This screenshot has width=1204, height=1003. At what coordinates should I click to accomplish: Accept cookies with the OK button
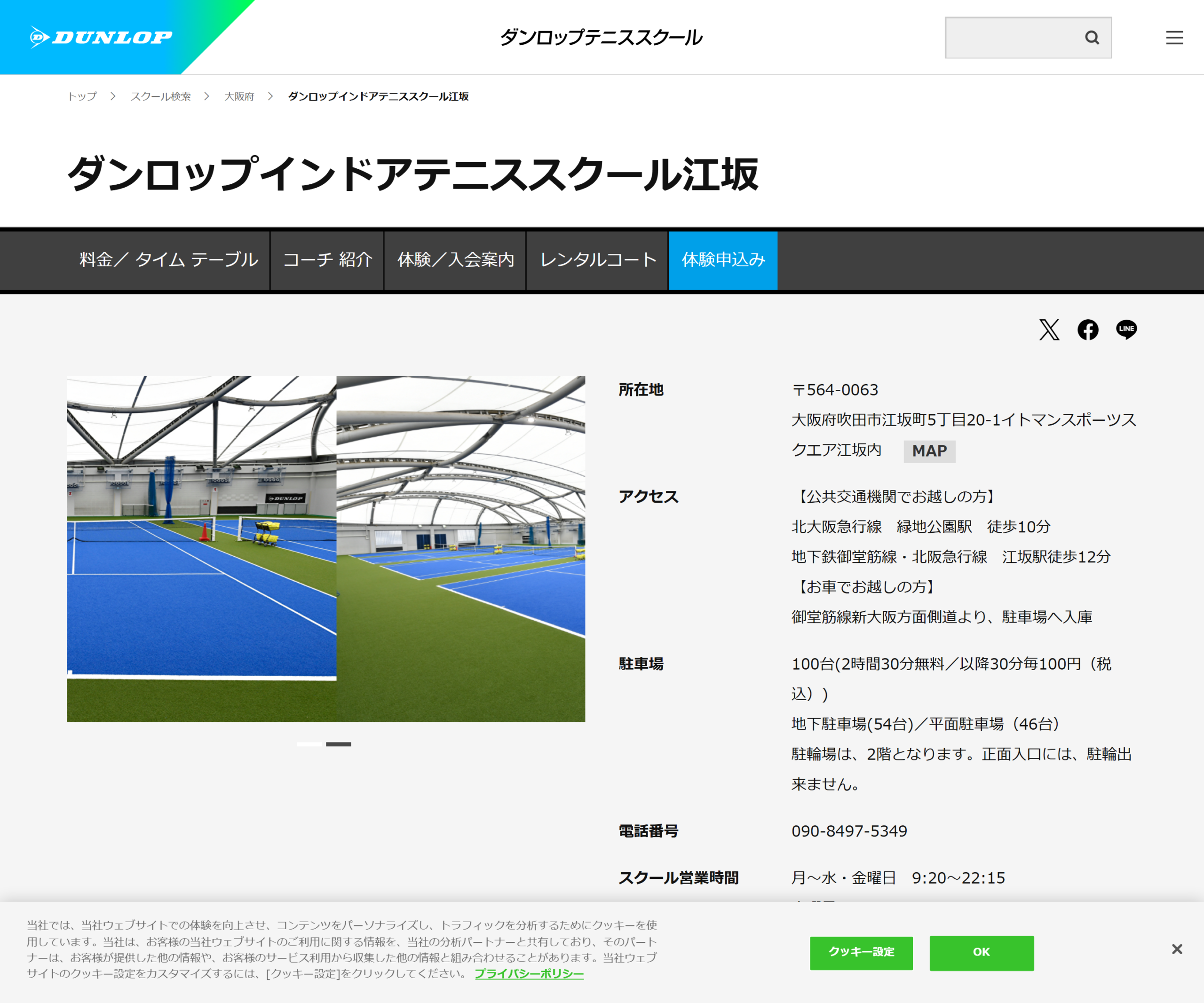click(x=982, y=953)
